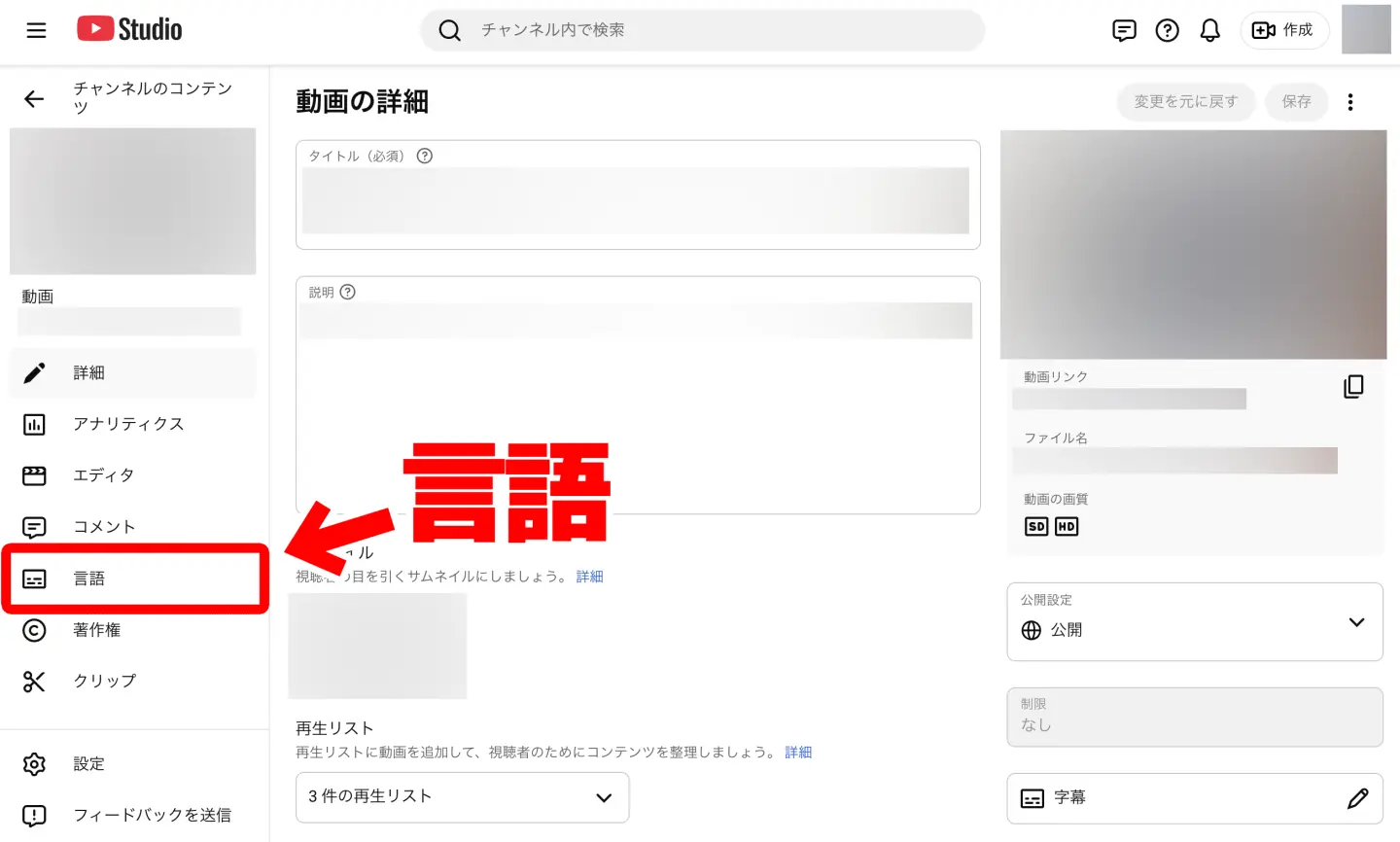Go back using the arrow next to チャンネルのコンテンツ
1400x842 pixels.
point(34,99)
